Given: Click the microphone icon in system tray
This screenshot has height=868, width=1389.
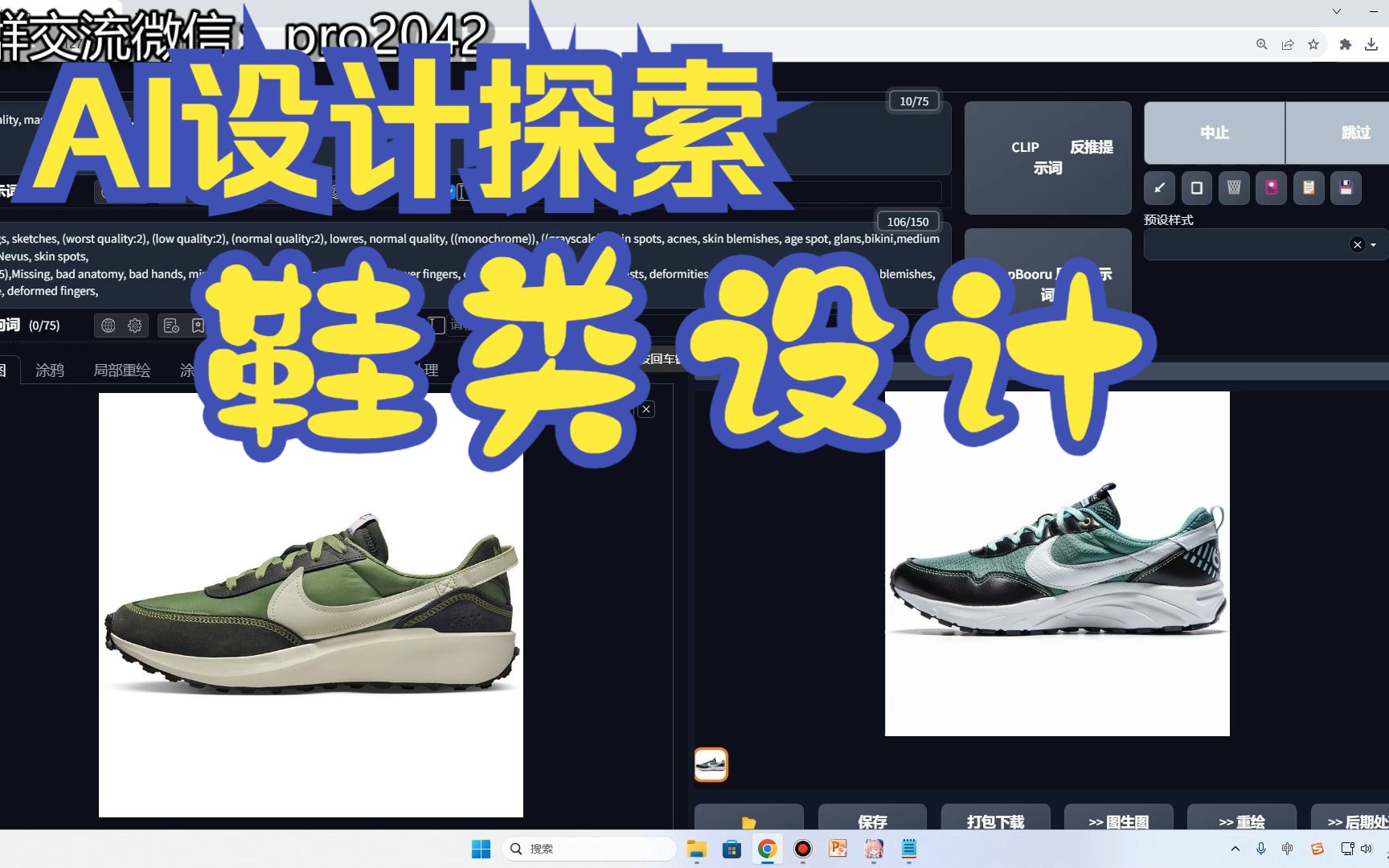Looking at the screenshot, I should [x=1261, y=849].
